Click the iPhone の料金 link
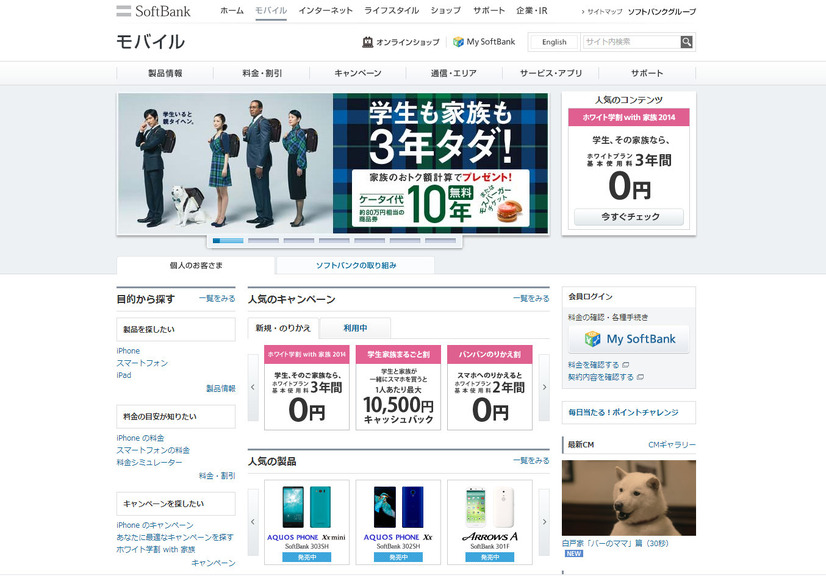This screenshot has height=576, width=826. [x=140, y=438]
